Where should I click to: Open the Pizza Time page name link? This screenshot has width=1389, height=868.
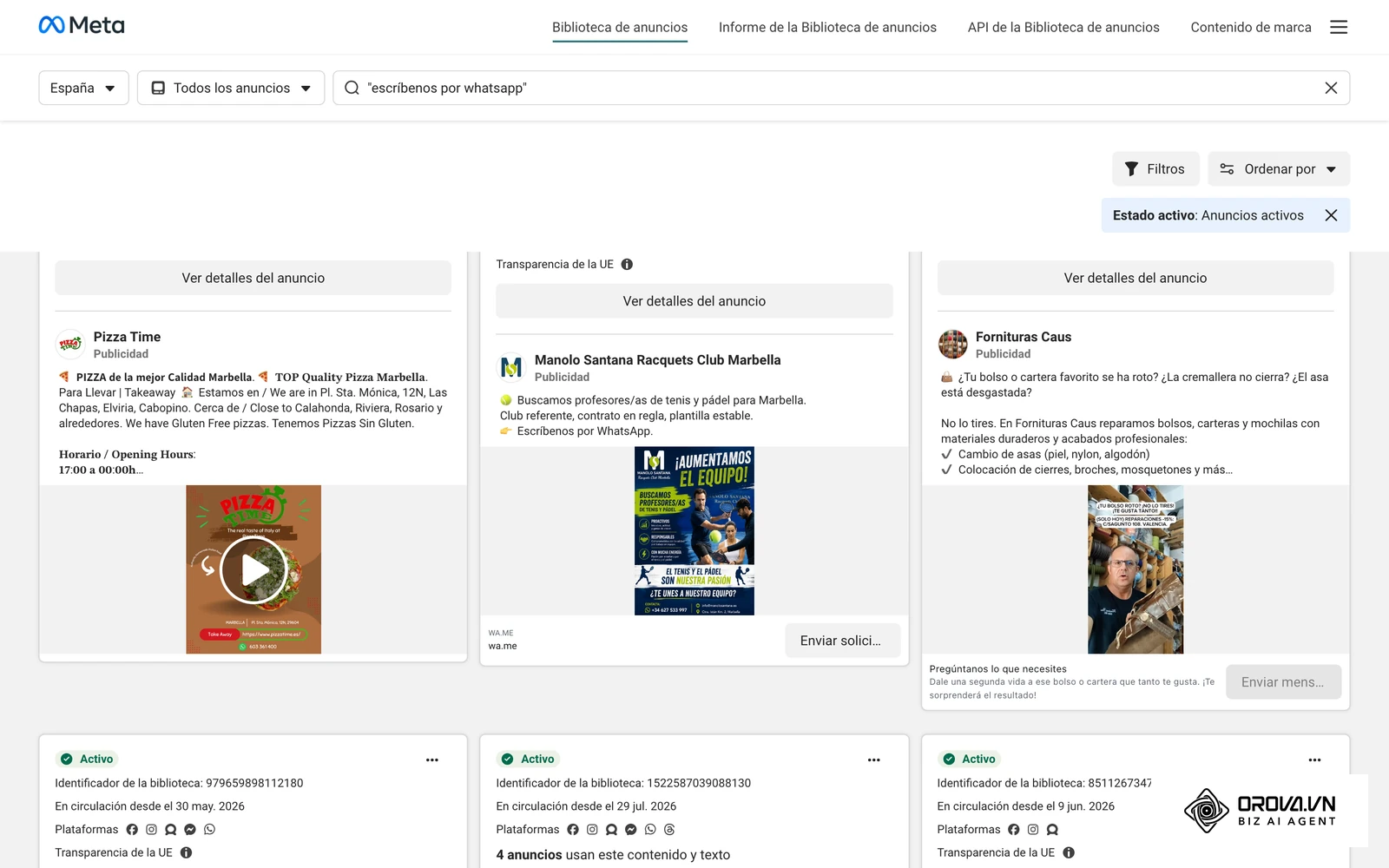(127, 337)
